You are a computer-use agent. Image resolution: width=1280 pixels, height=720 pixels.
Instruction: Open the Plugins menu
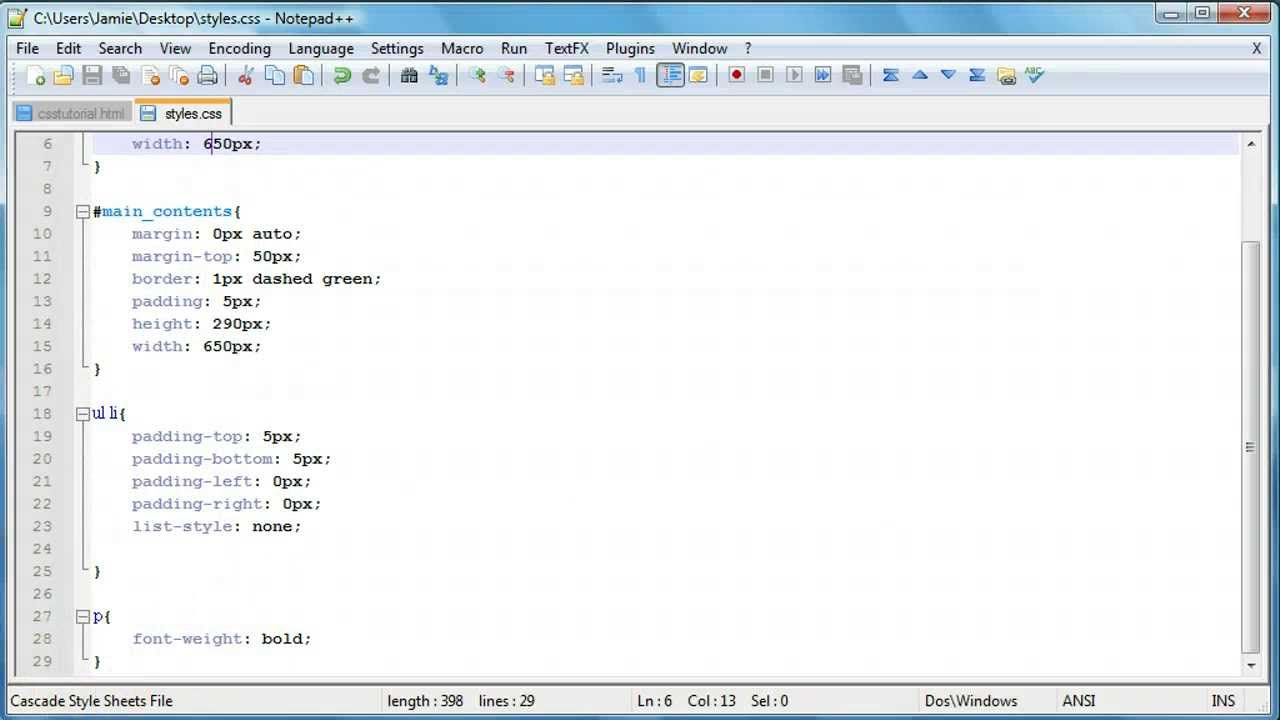coord(630,48)
